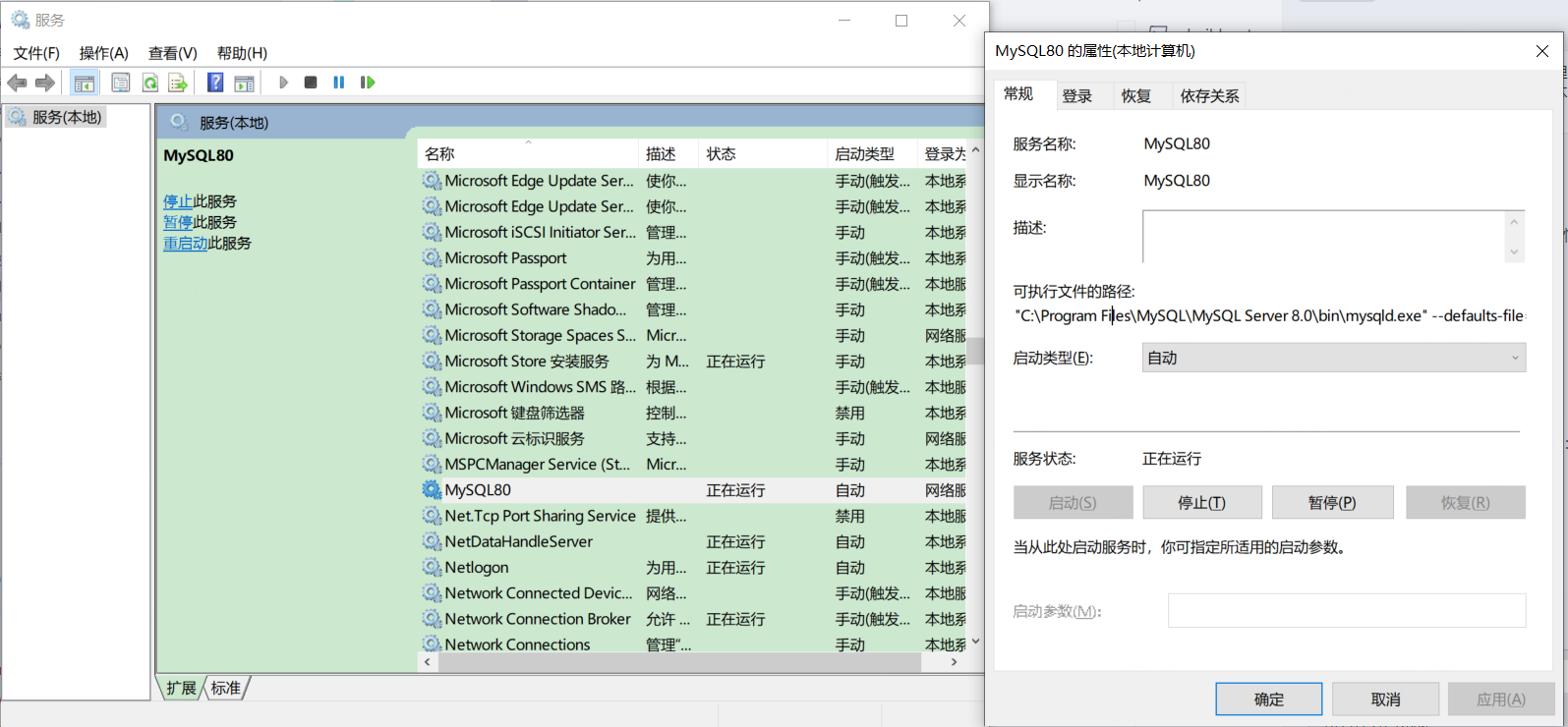The height and width of the screenshot is (727, 1568).
Task: Close the MySQL80 properties dialog
Action: 1541,51
